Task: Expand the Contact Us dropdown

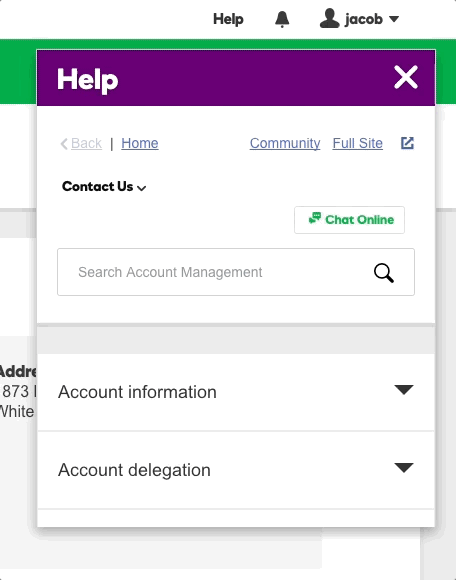Action: (x=104, y=186)
